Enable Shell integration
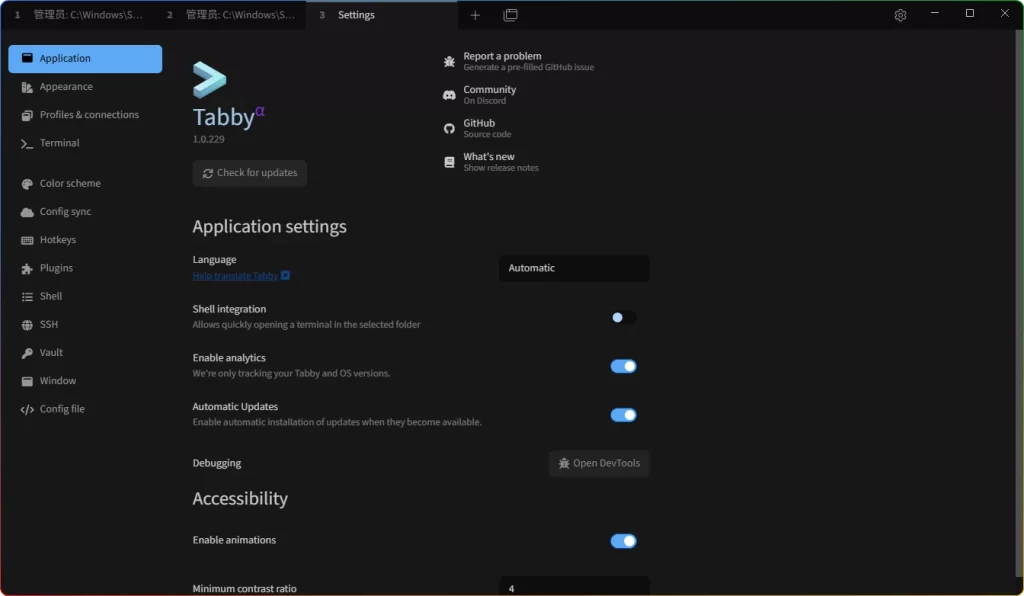Image resolution: width=1024 pixels, height=596 pixels. (622, 317)
